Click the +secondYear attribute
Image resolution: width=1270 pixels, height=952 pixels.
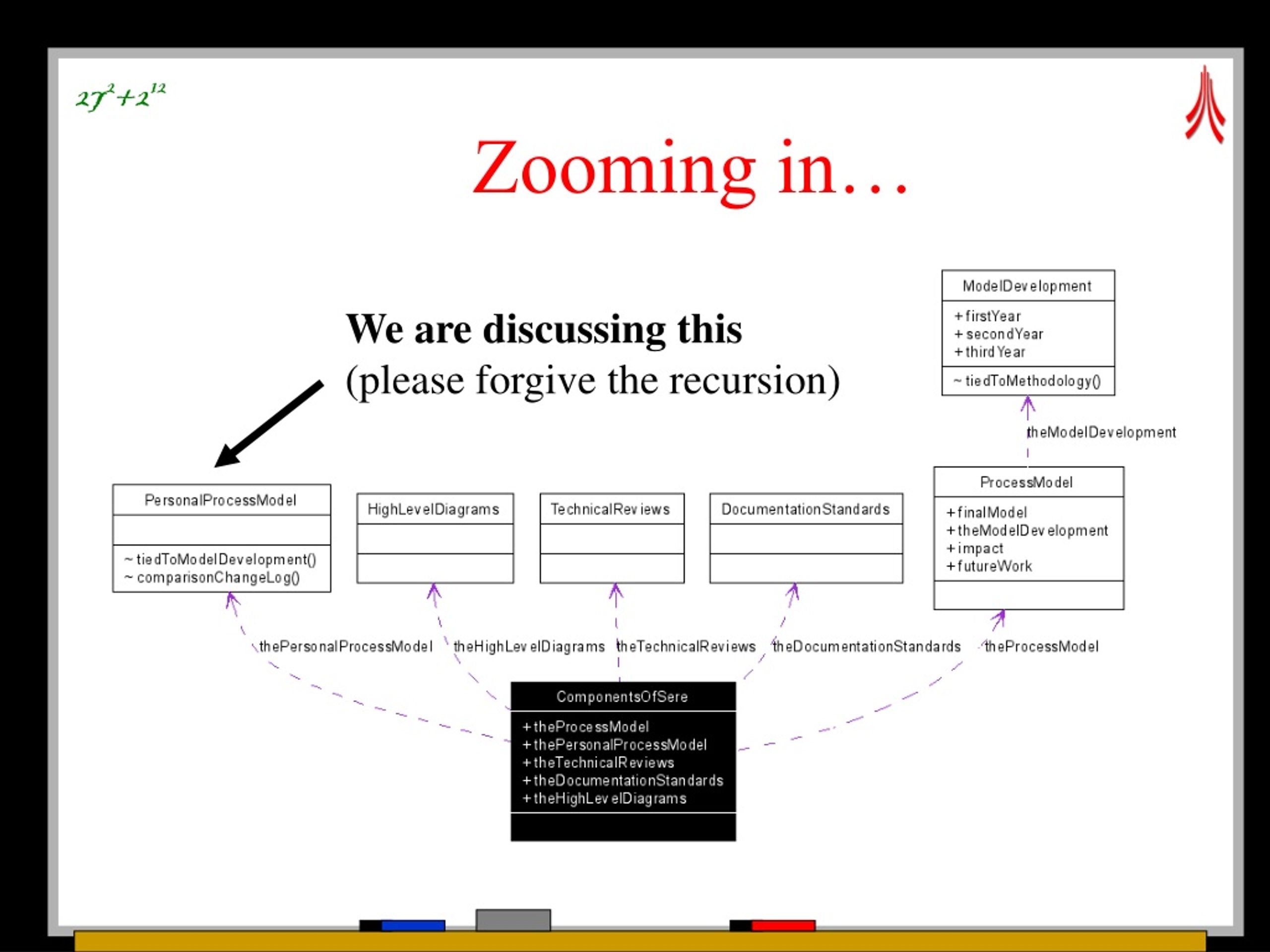pyautogui.click(x=999, y=334)
